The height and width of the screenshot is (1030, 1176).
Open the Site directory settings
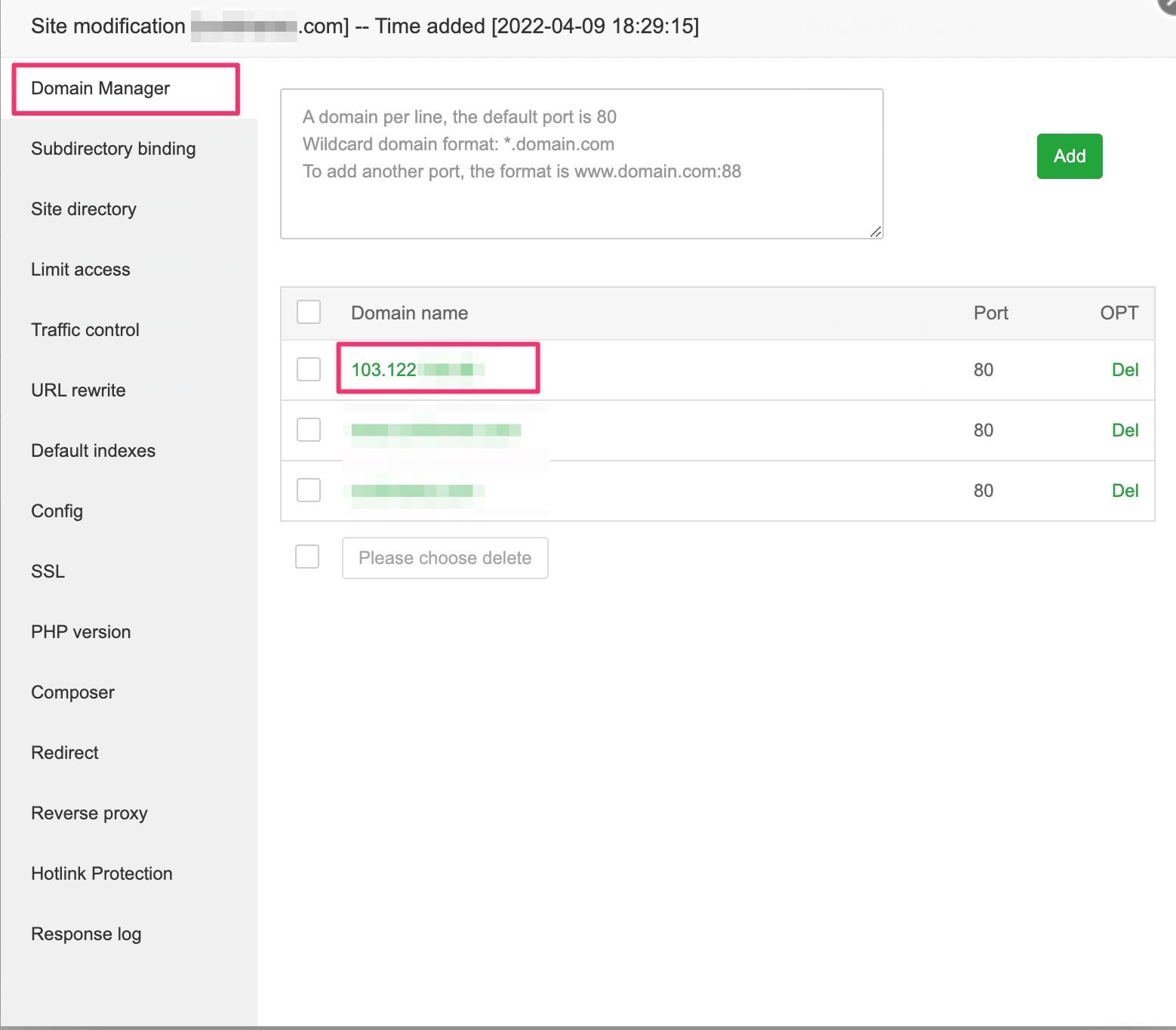pos(84,209)
